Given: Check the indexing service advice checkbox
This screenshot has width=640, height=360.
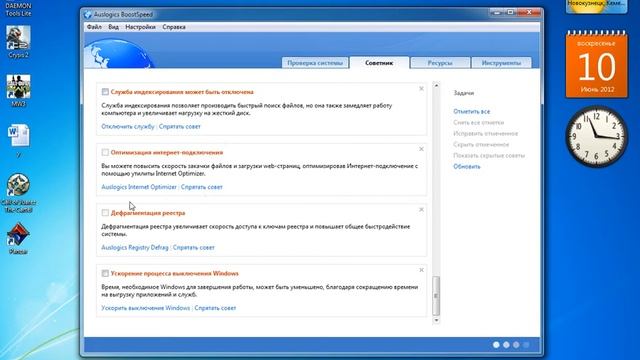Looking at the screenshot, I should pos(105,92).
